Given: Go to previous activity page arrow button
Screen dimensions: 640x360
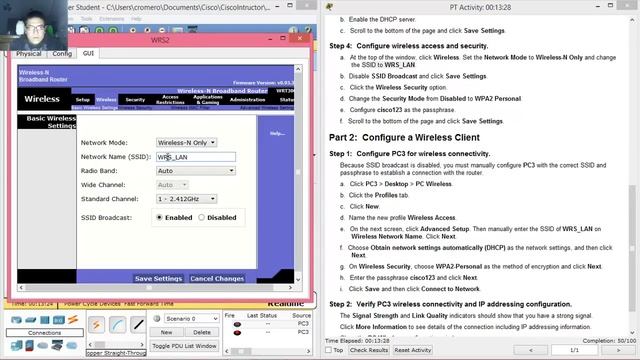Looking at the screenshot, I should coord(531,350).
